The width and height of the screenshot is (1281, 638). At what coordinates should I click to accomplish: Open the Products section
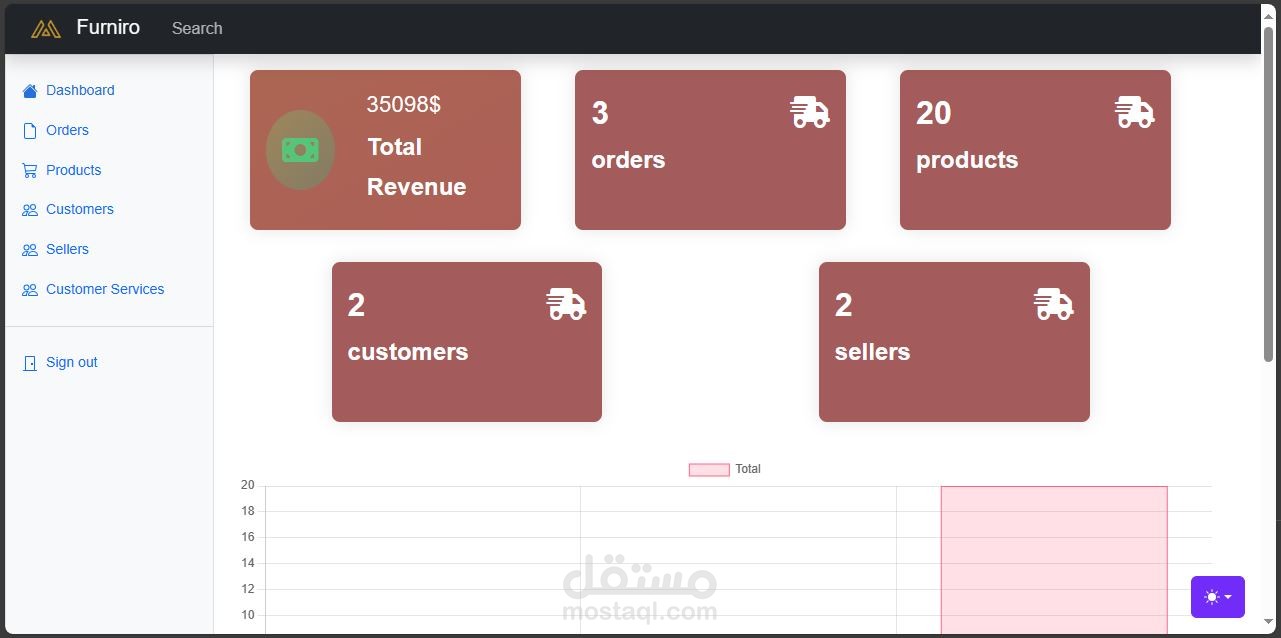73,170
